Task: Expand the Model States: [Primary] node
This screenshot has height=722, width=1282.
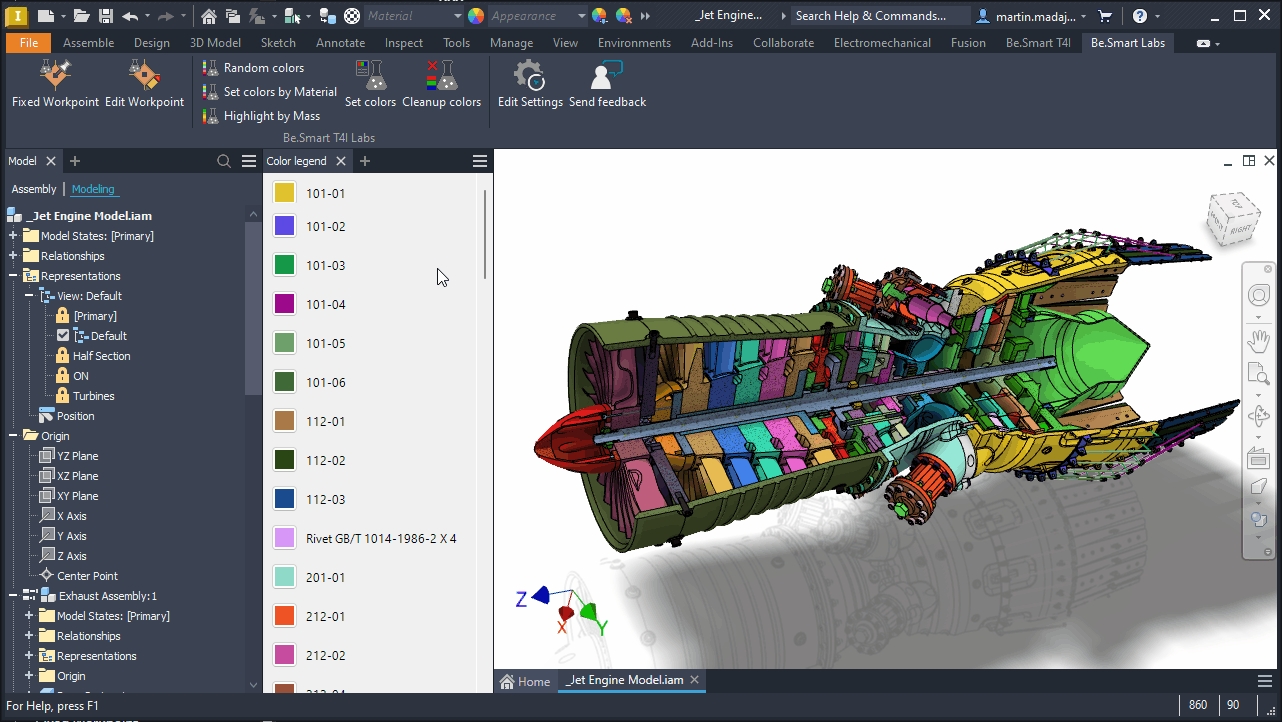Action: click(13, 236)
